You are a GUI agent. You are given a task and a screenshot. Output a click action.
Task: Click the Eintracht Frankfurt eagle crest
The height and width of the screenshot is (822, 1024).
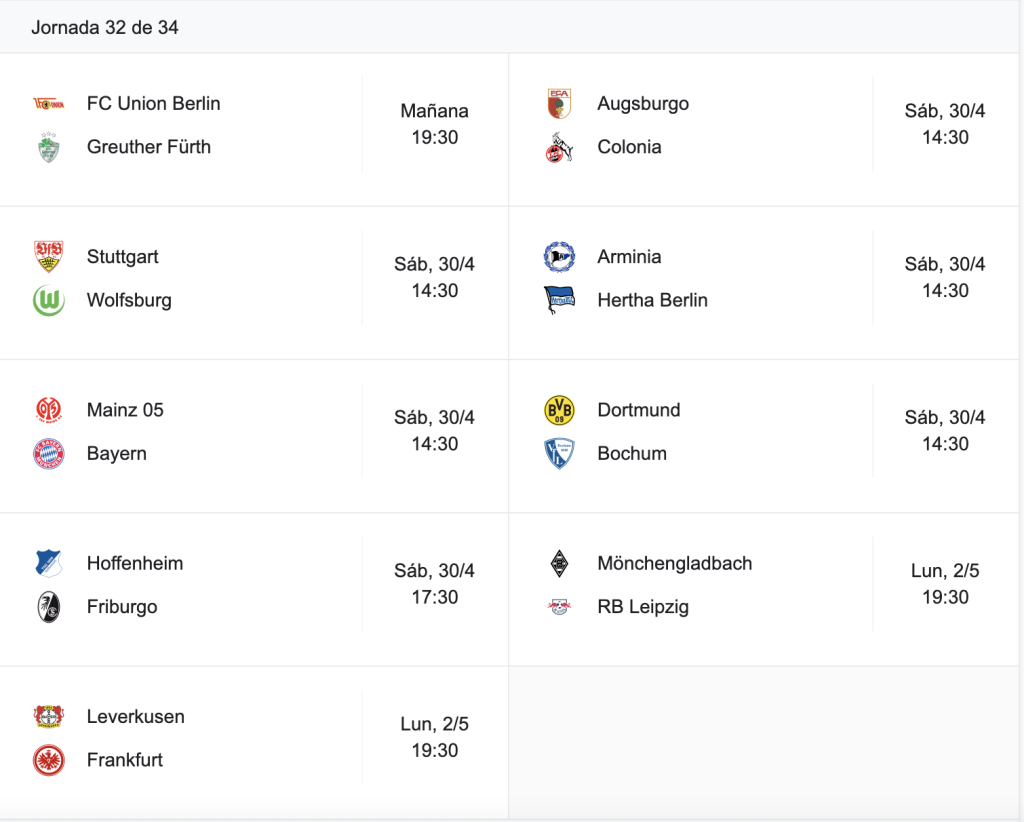point(49,760)
